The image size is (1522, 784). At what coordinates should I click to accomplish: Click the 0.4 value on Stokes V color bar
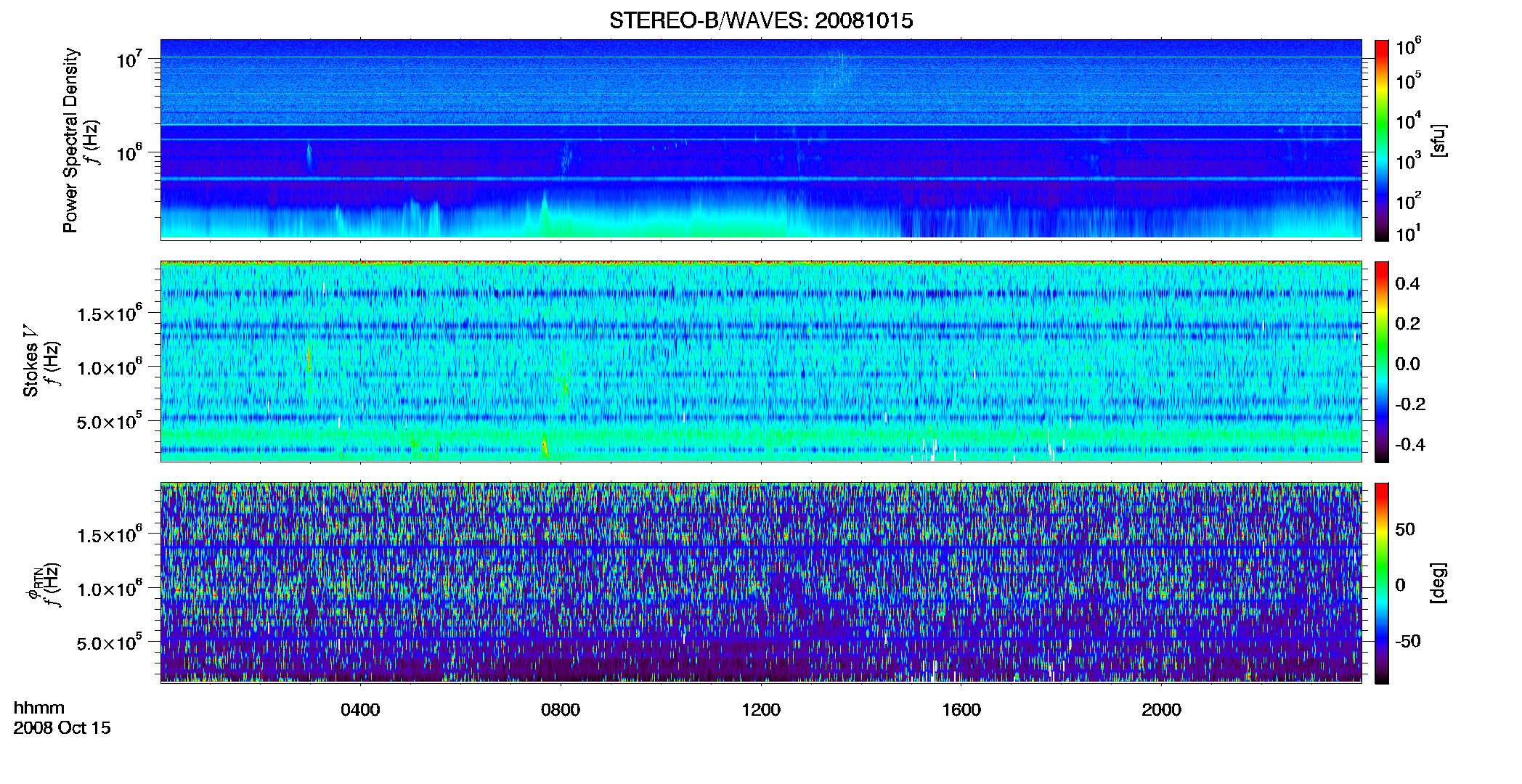coord(1408,283)
